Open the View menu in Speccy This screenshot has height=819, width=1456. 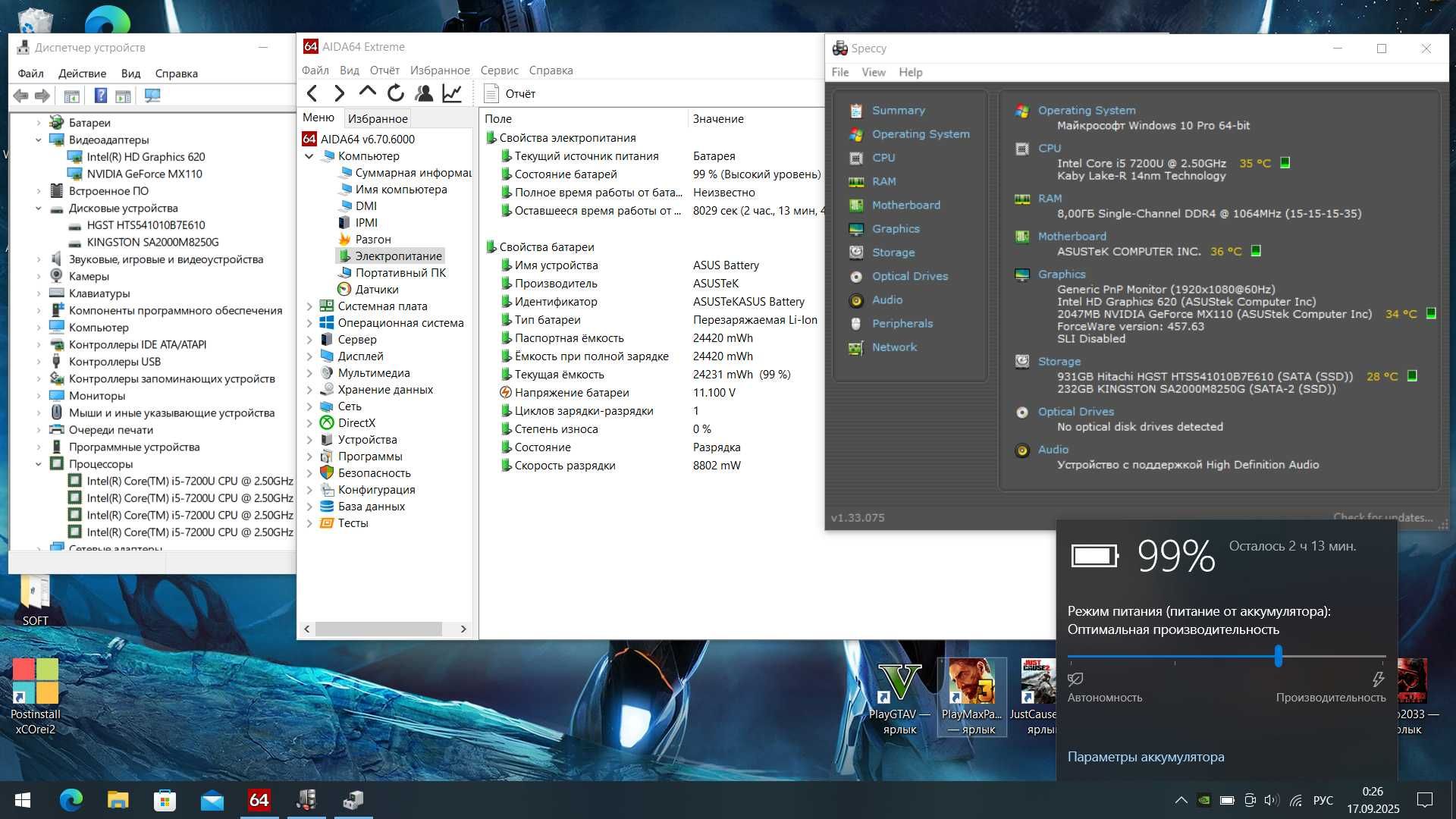[x=873, y=72]
